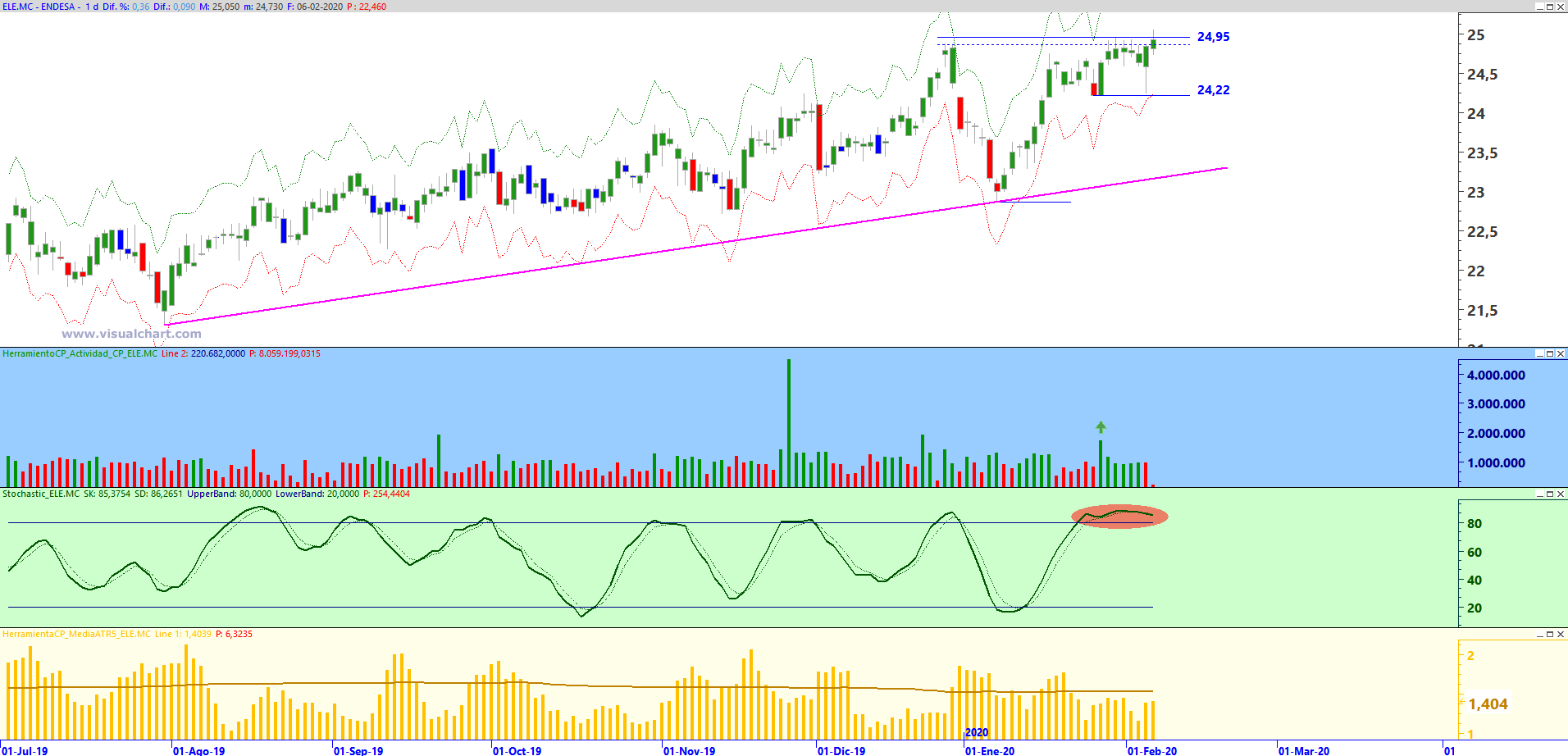This screenshot has width=1568, height=756.
Task: Click the ELE.MC - ENDESA chart title
Action: (39, 7)
